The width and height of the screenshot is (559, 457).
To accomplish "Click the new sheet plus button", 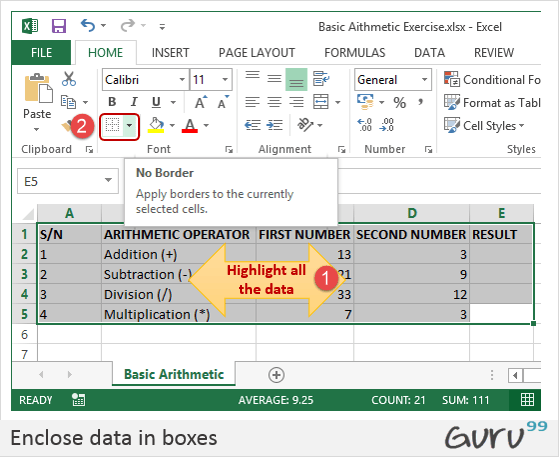I will click(276, 375).
